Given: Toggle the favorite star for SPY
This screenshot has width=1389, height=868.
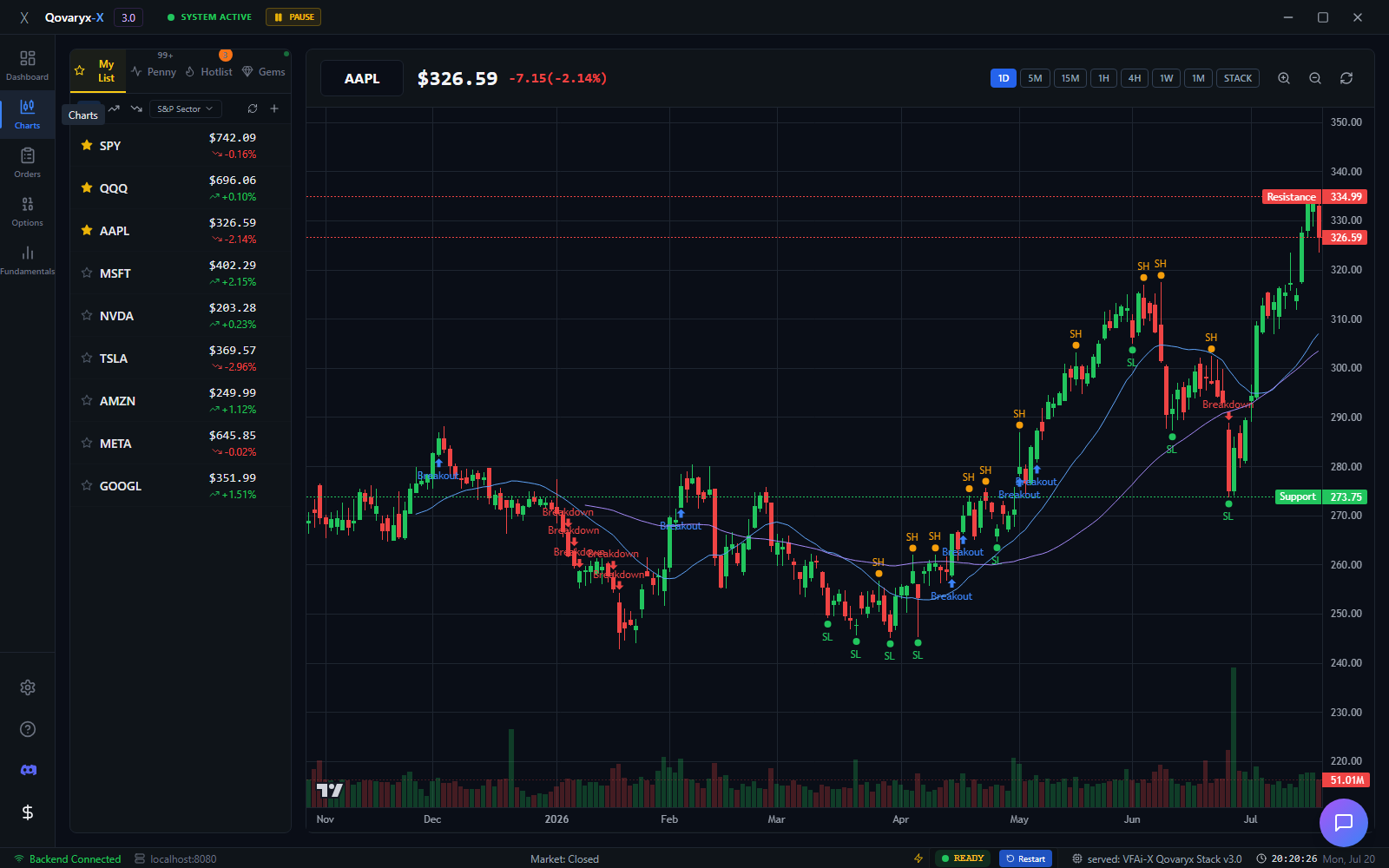Looking at the screenshot, I should (x=87, y=145).
